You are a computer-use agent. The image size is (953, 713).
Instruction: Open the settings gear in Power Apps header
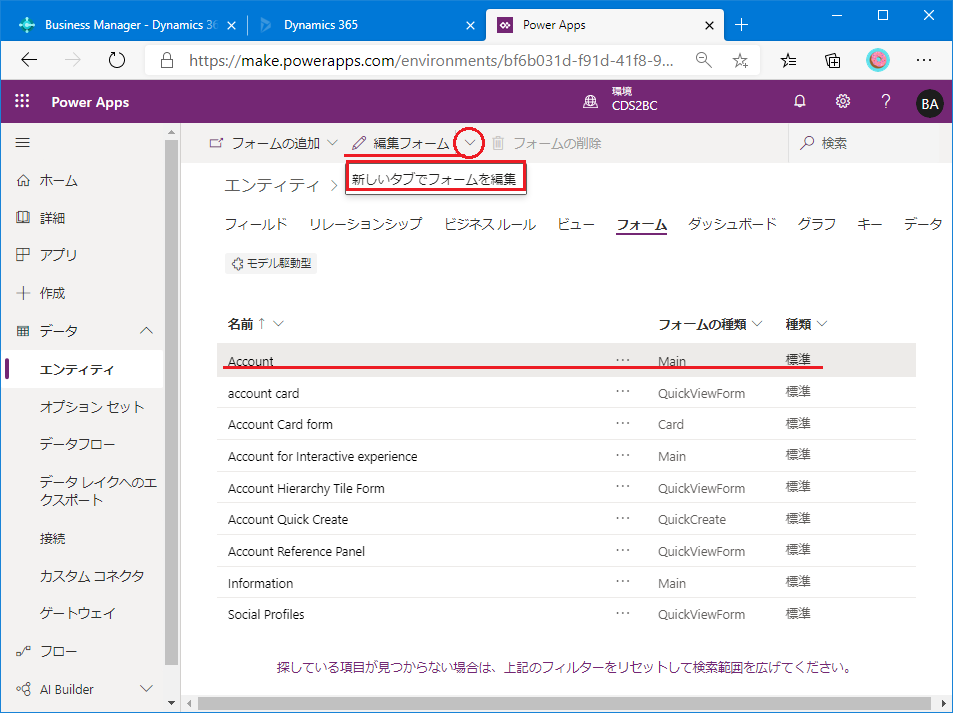(x=842, y=102)
